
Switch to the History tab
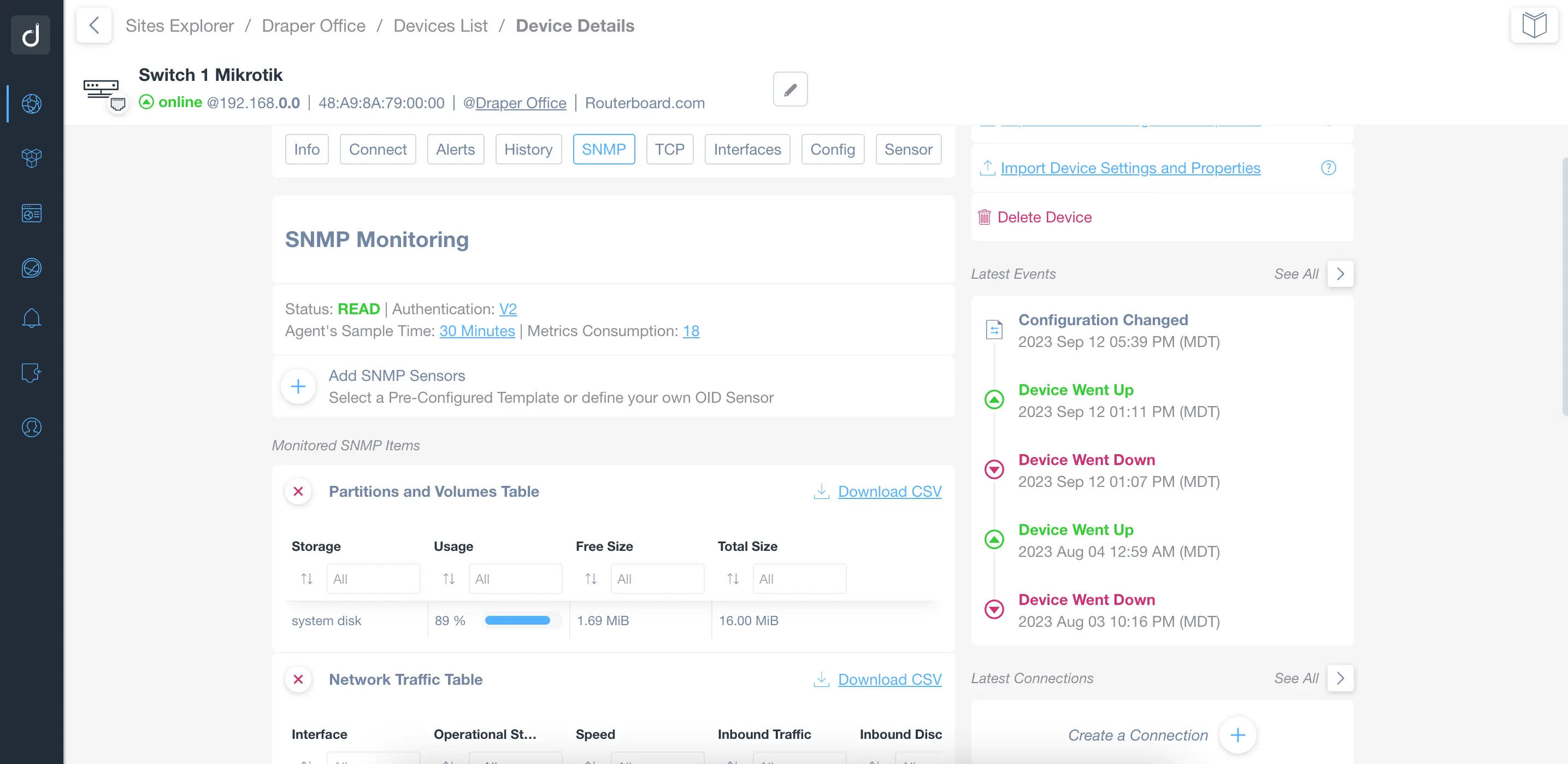528,149
